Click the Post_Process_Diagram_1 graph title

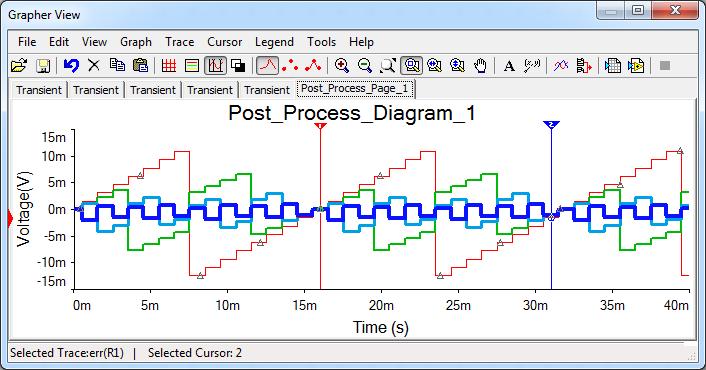(352, 113)
